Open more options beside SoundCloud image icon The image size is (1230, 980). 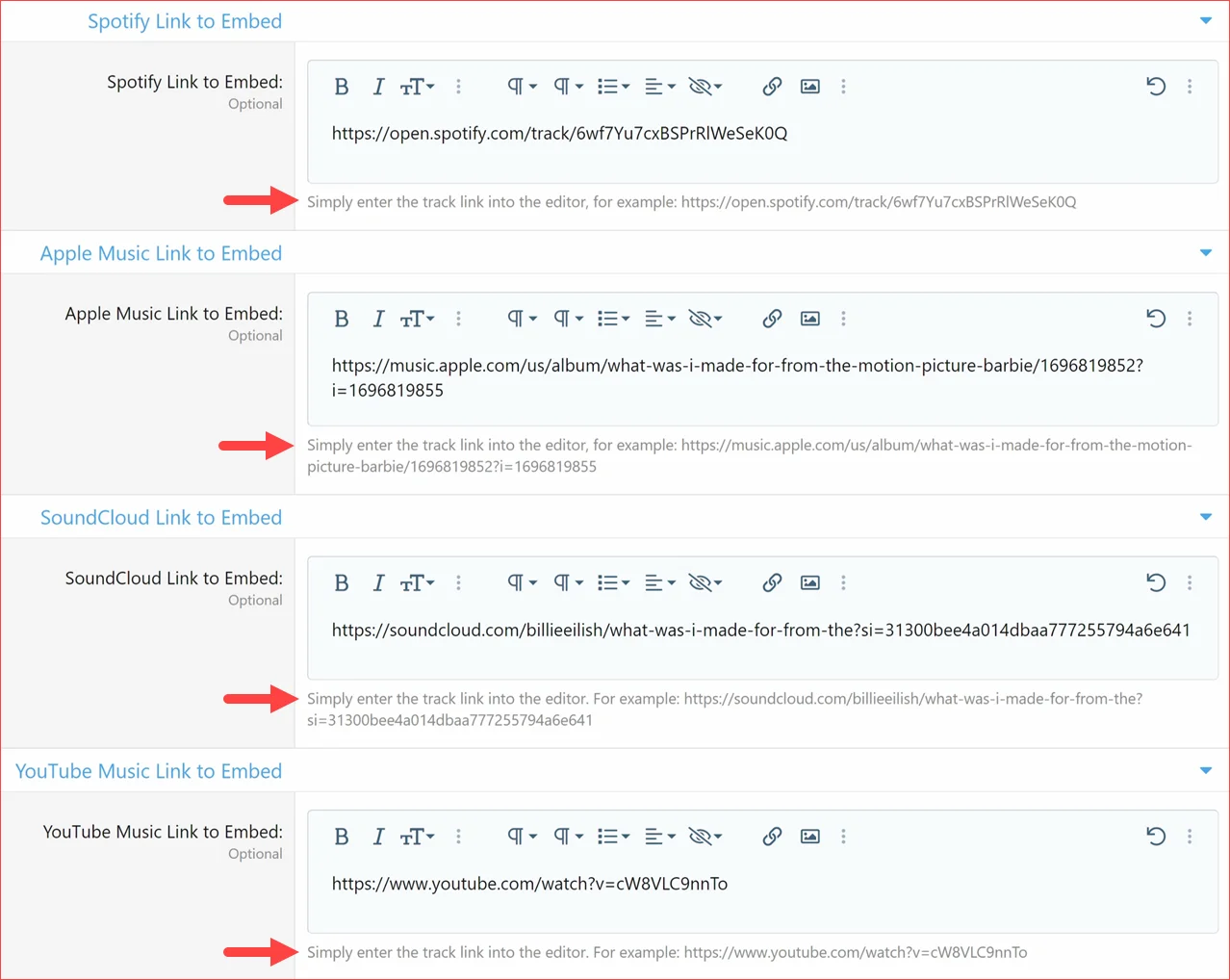tap(843, 582)
